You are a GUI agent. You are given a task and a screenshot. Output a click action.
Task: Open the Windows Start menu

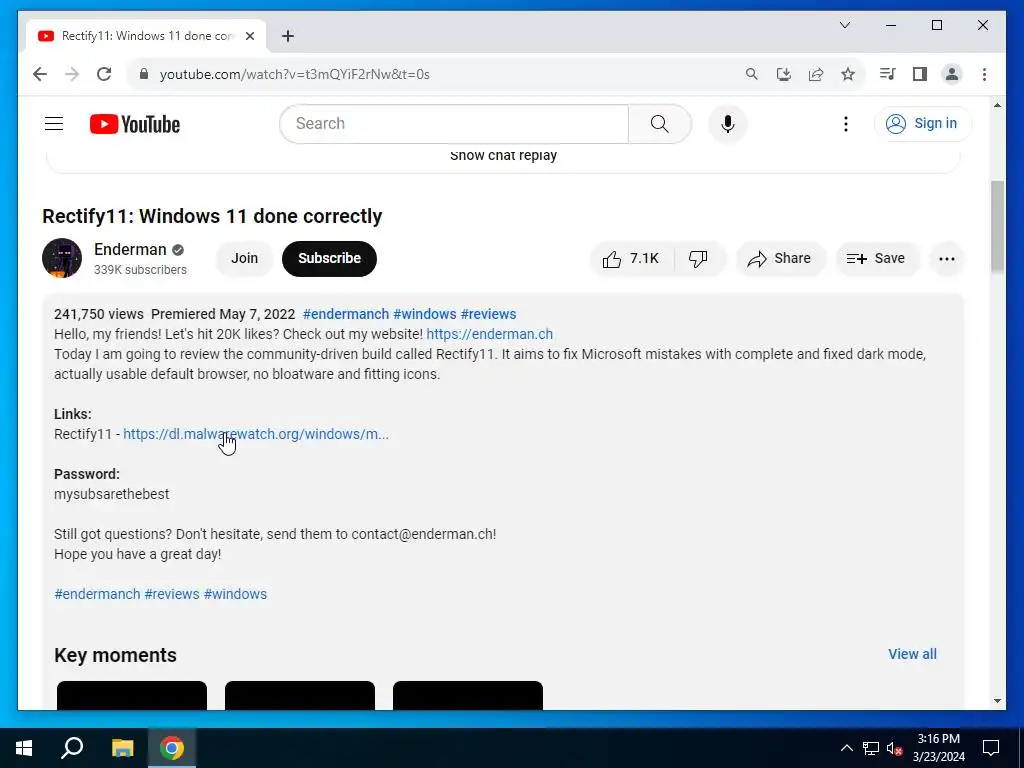[24, 748]
